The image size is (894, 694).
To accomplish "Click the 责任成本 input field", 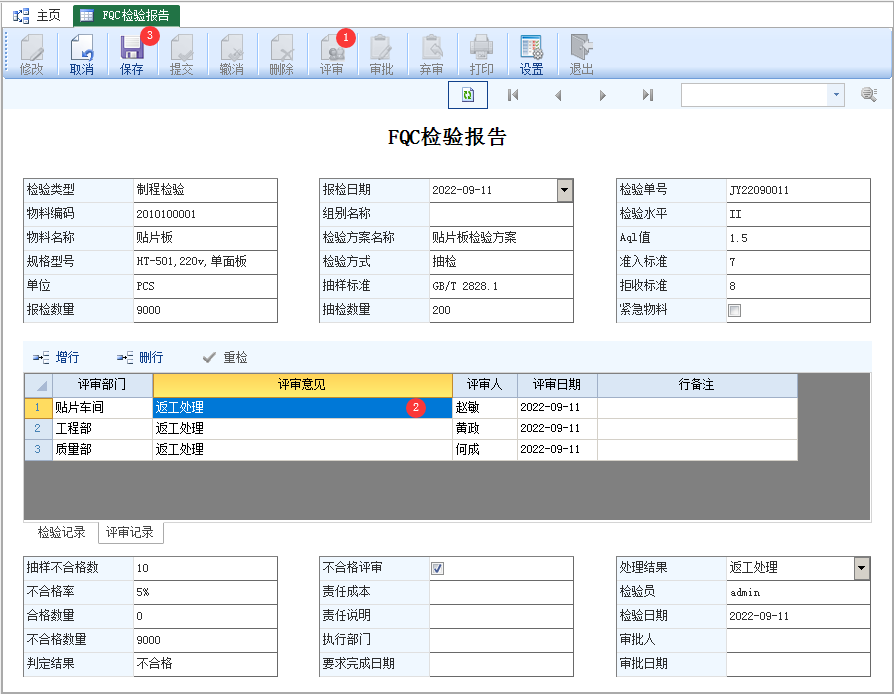I will (x=500, y=592).
